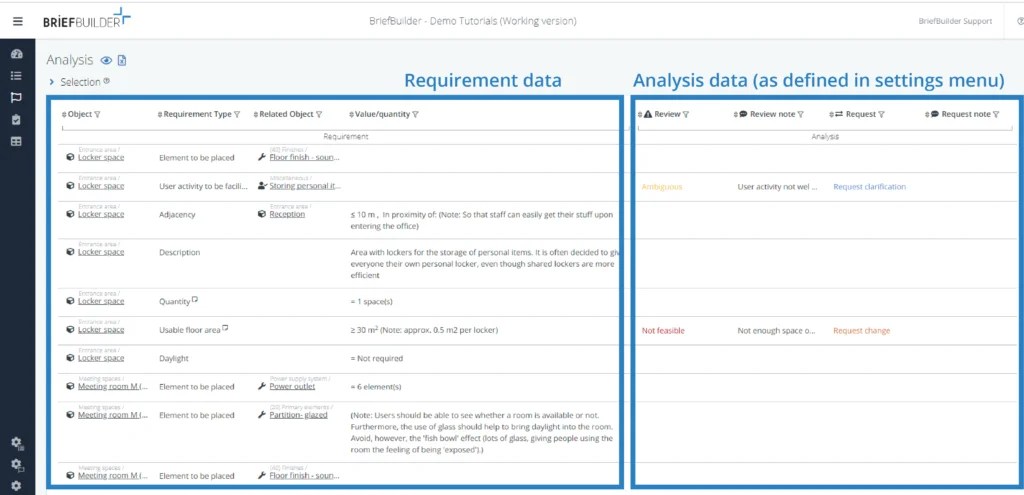Sort by the Request note column arrows
This screenshot has width=1024, height=495.
(927, 114)
